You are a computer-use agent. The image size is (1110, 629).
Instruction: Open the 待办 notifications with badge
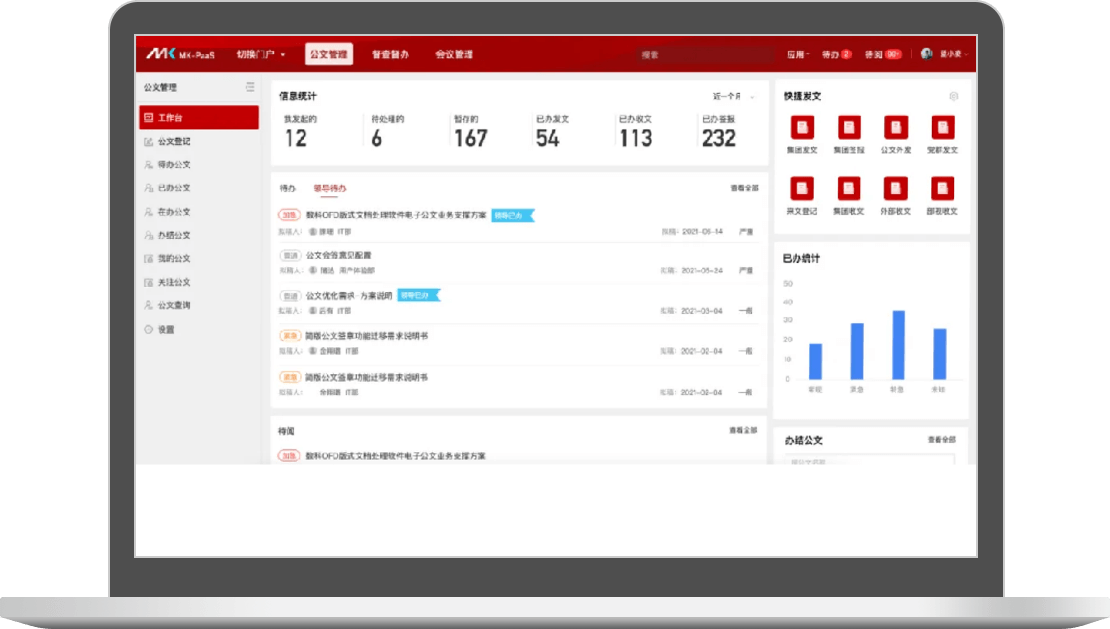click(836, 54)
